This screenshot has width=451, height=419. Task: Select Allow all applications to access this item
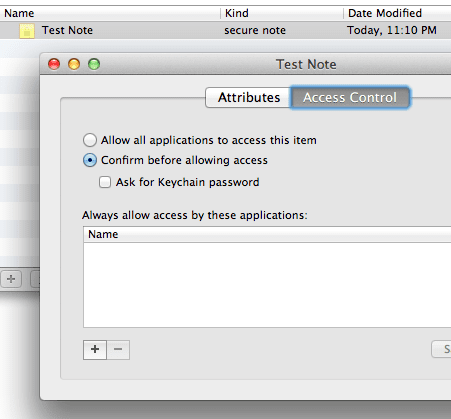[90, 140]
